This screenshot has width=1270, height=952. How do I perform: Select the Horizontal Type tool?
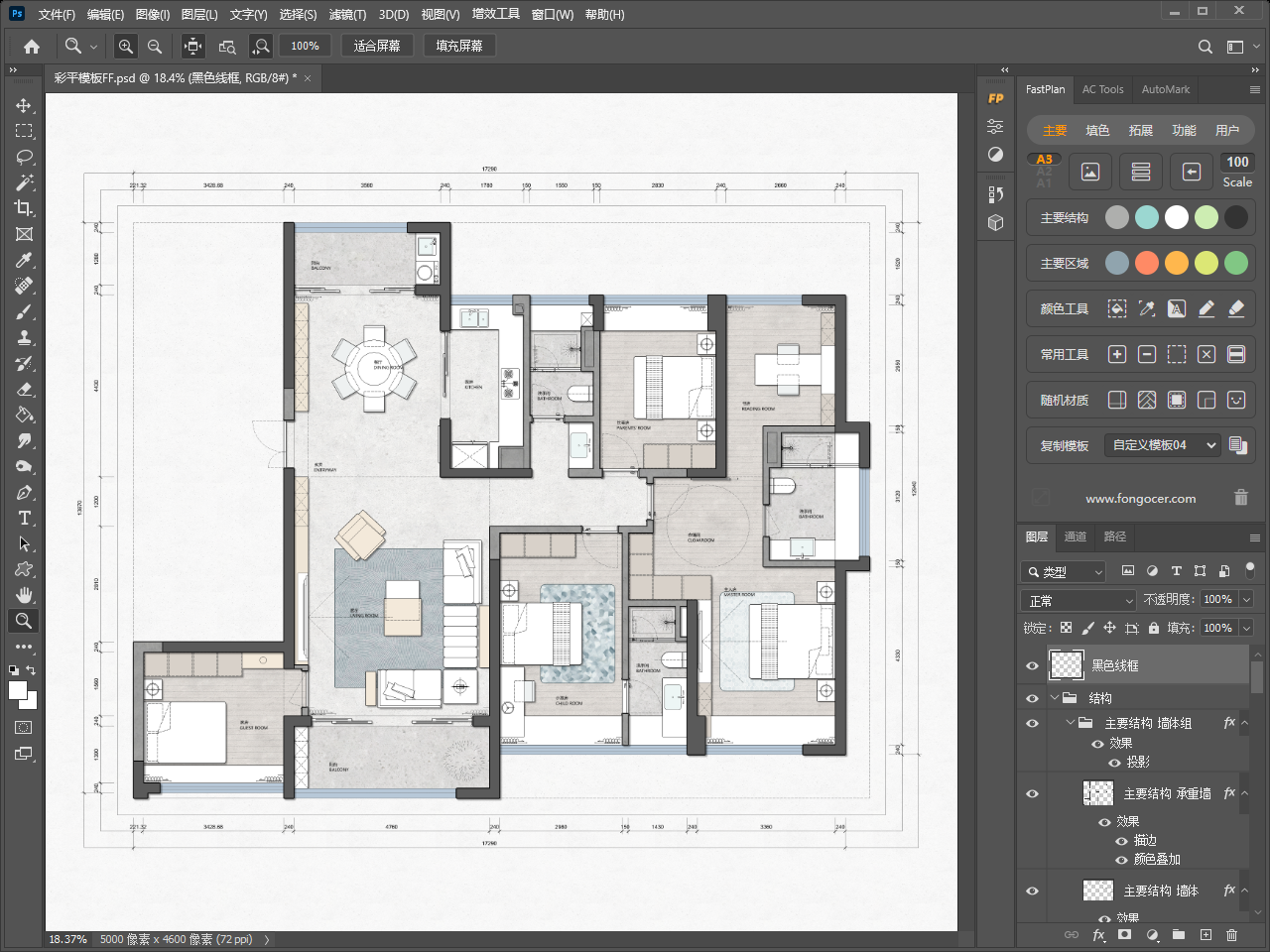[24, 518]
